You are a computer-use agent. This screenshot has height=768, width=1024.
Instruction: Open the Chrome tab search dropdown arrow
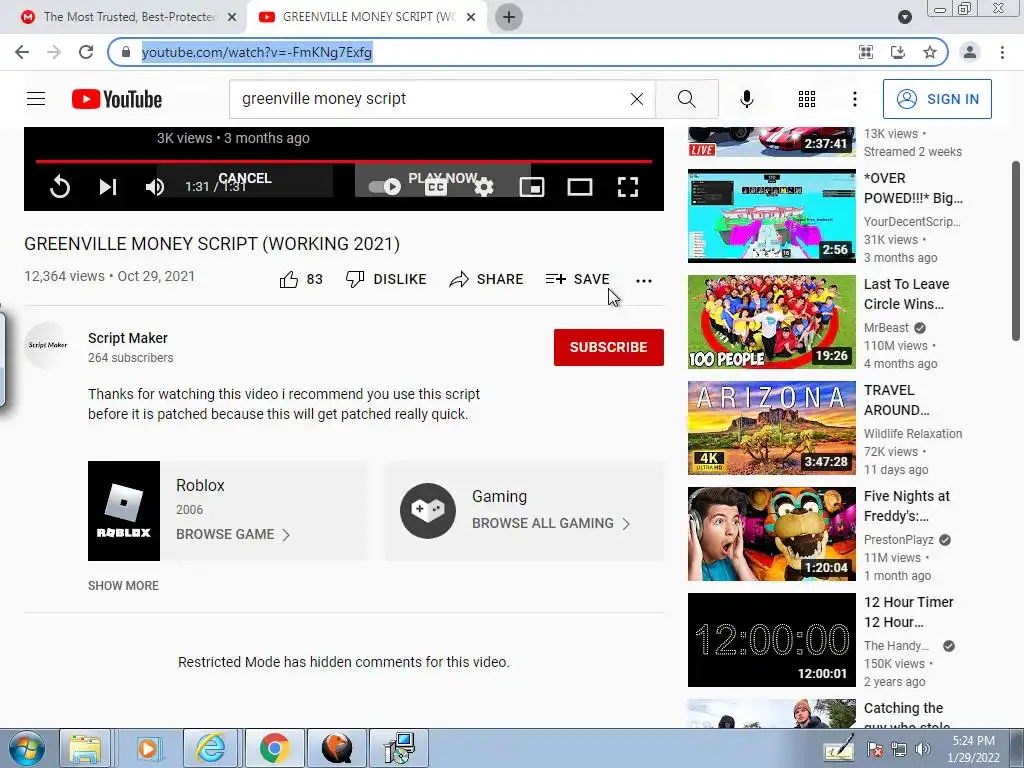904,17
